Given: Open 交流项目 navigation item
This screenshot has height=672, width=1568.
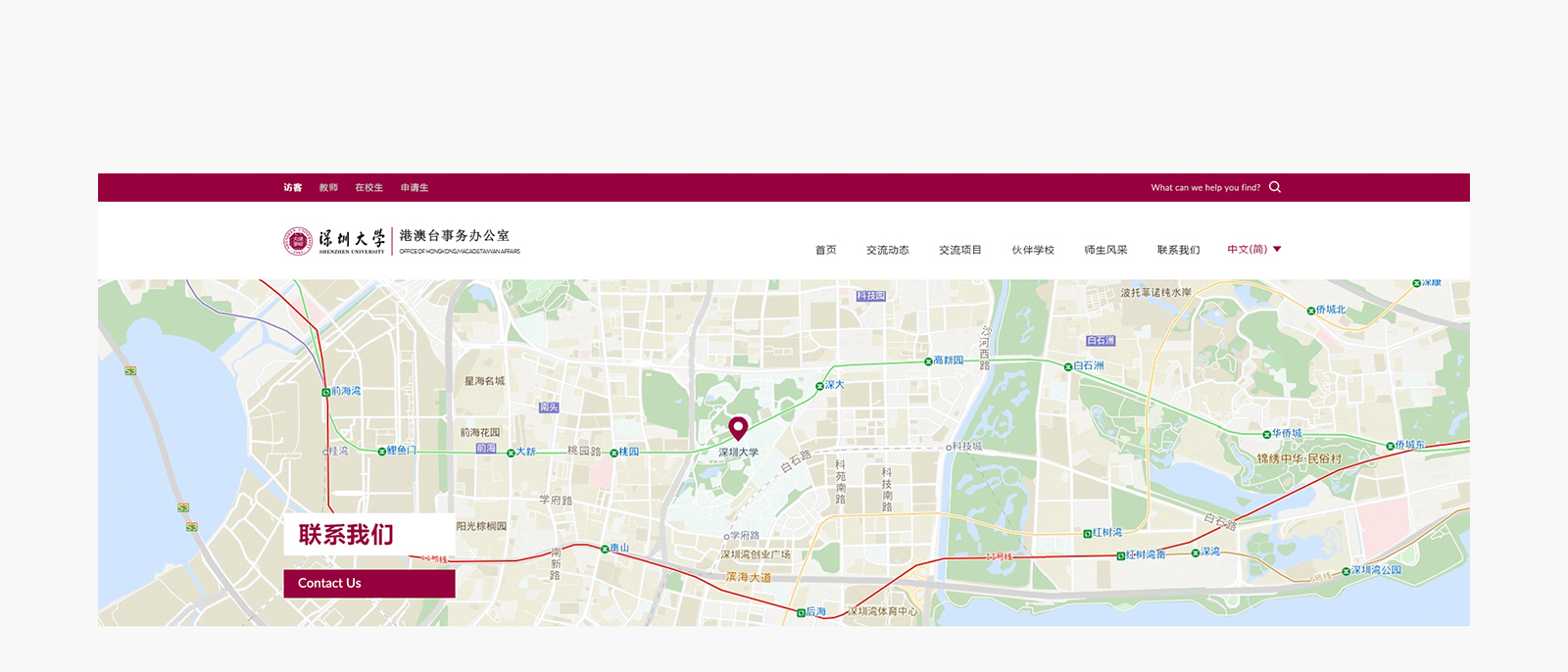Looking at the screenshot, I should click(x=960, y=250).
